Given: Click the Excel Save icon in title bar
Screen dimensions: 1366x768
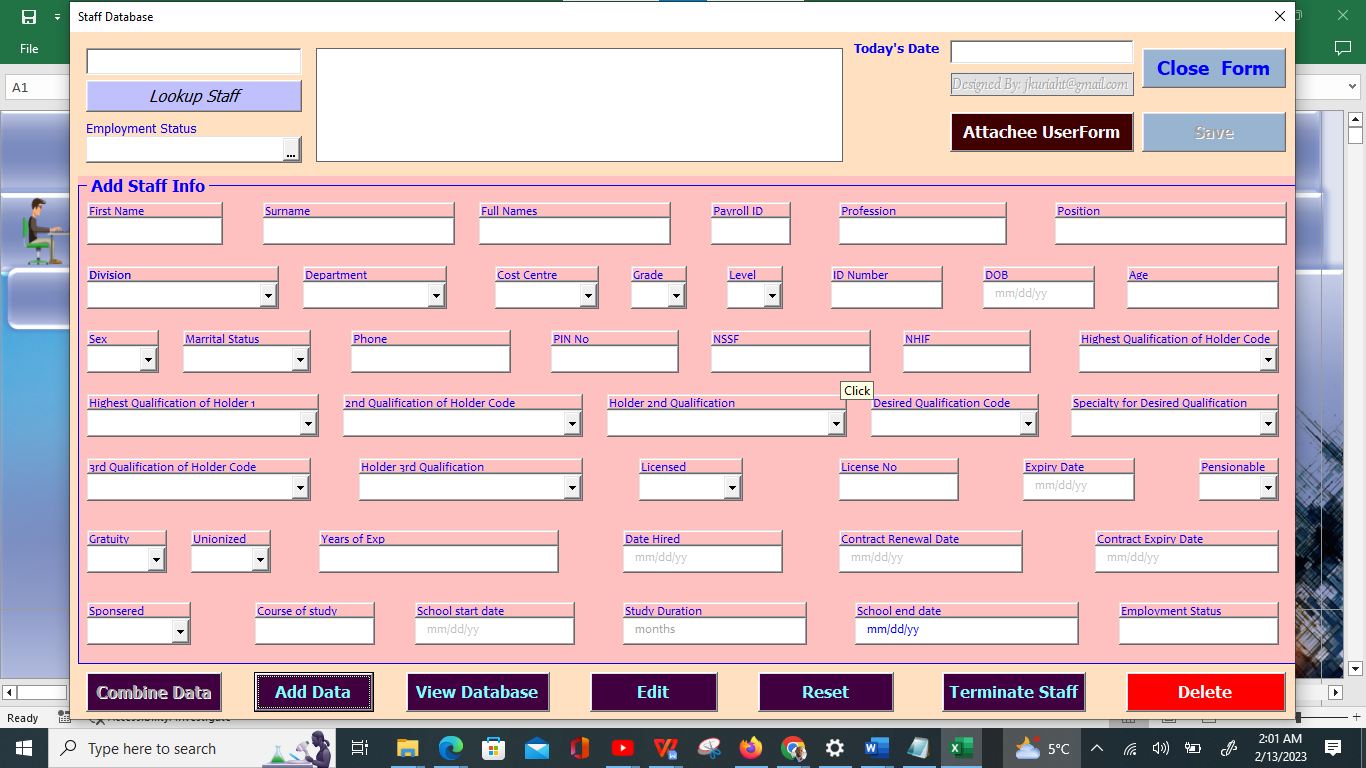Looking at the screenshot, I should (x=29, y=17).
